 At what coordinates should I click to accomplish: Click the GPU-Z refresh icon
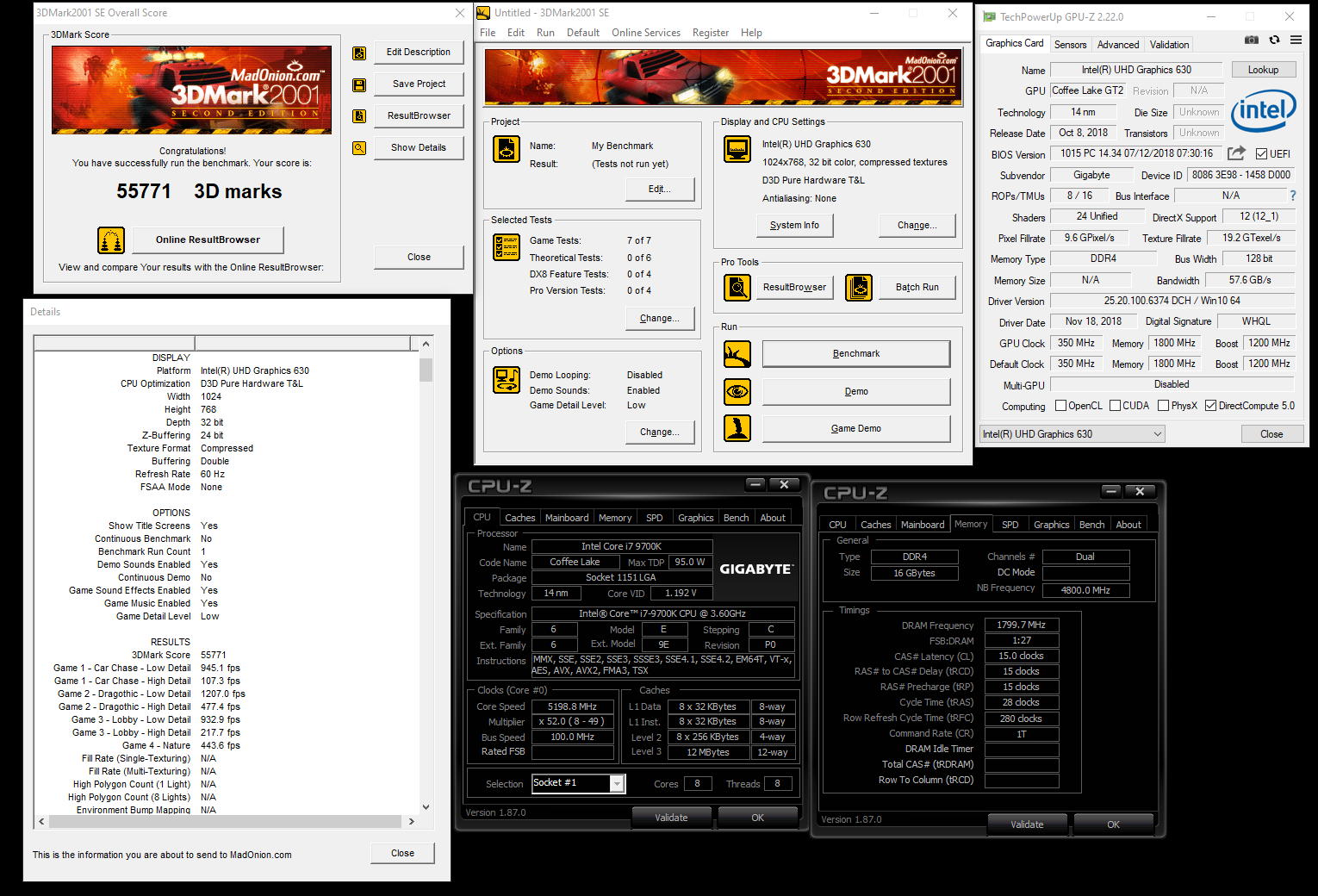1274,40
